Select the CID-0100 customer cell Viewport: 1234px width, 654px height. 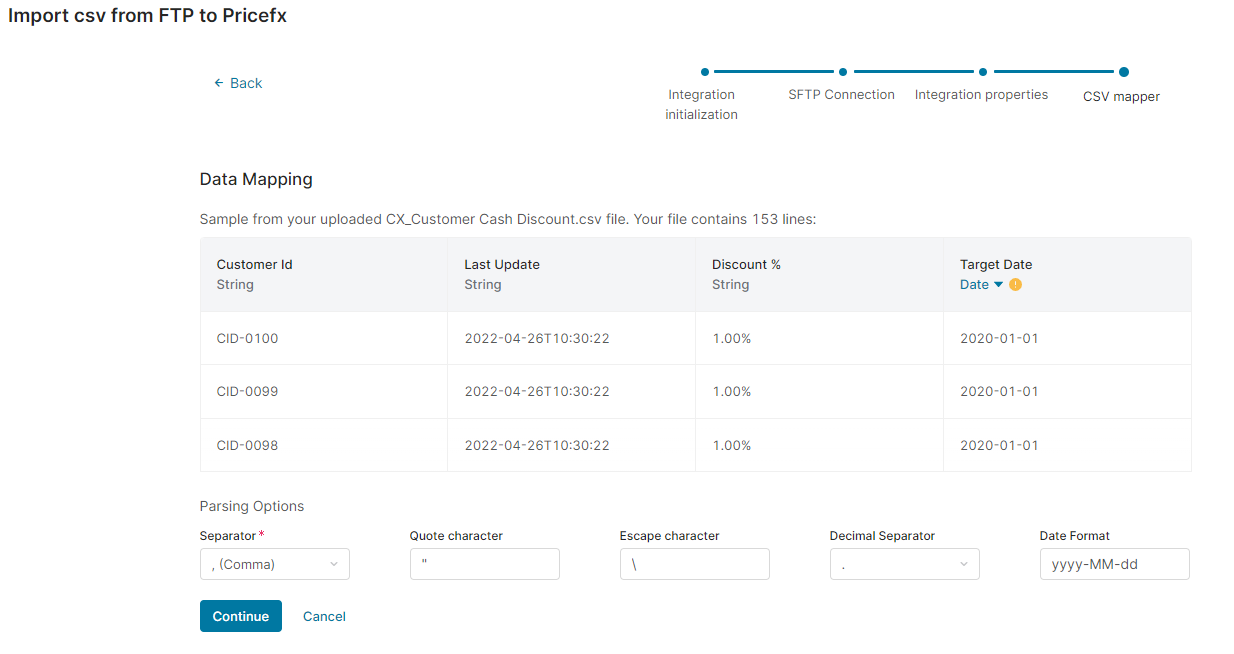click(247, 338)
